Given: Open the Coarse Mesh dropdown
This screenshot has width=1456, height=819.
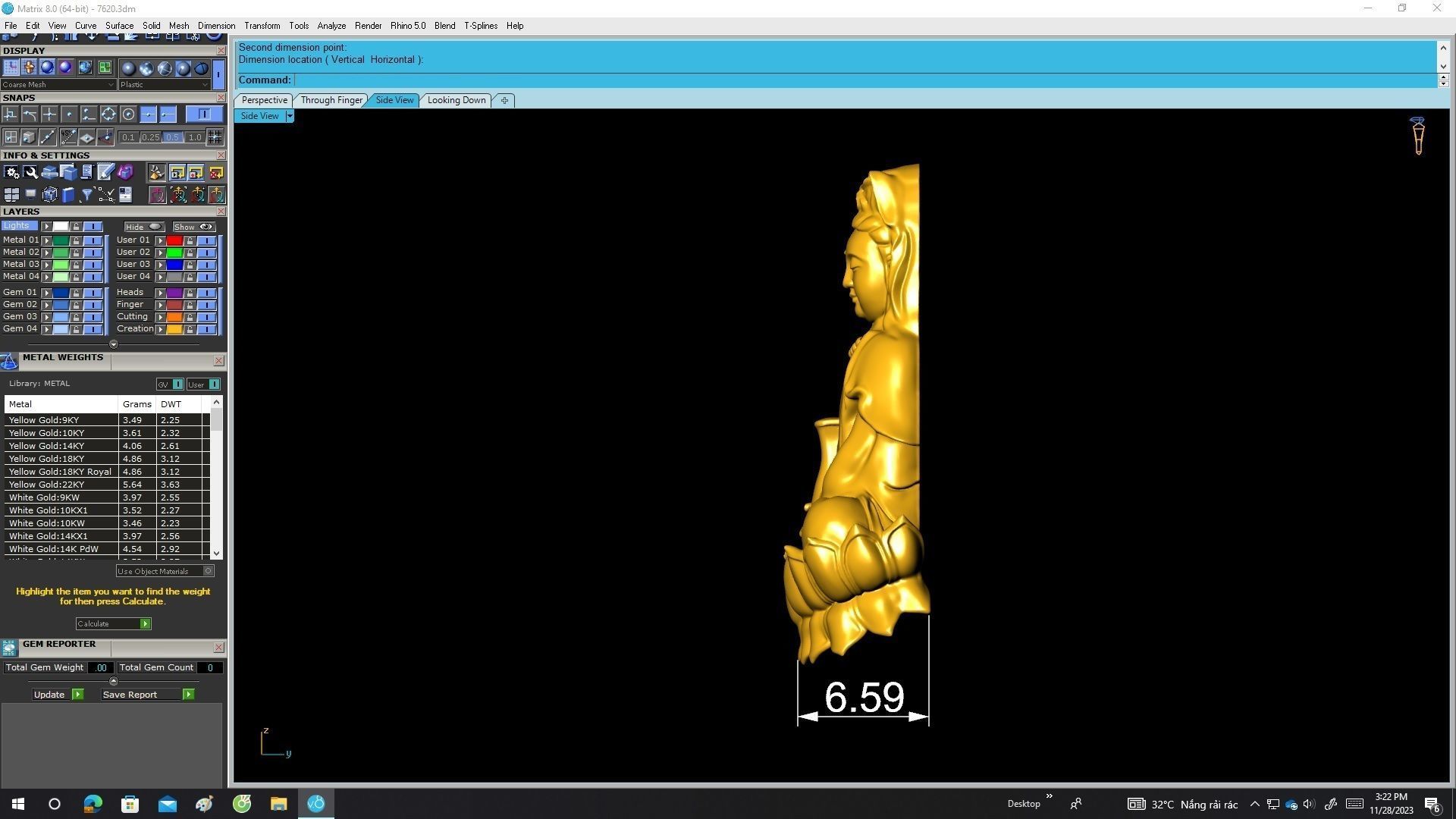Looking at the screenshot, I should click(x=58, y=85).
